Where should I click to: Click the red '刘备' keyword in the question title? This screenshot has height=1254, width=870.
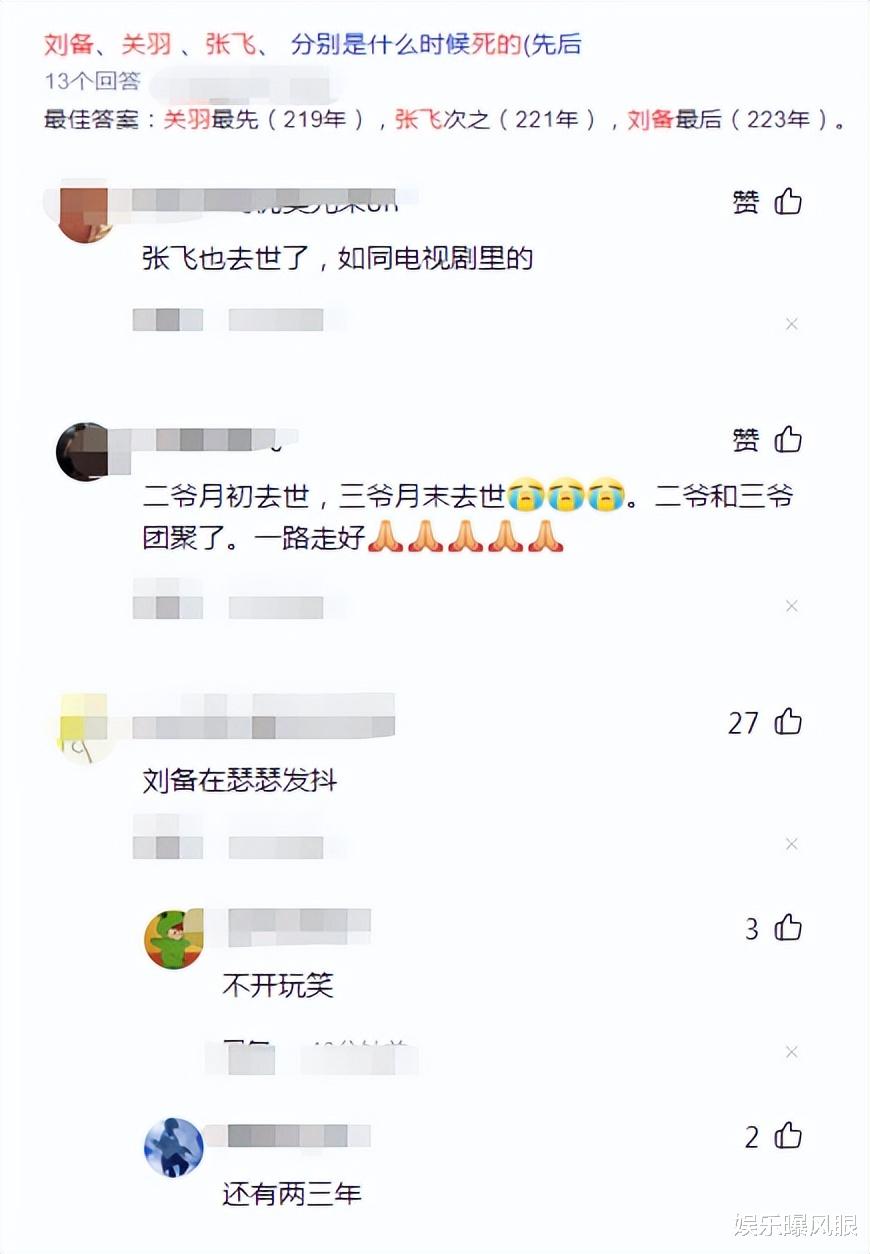click(x=69, y=44)
